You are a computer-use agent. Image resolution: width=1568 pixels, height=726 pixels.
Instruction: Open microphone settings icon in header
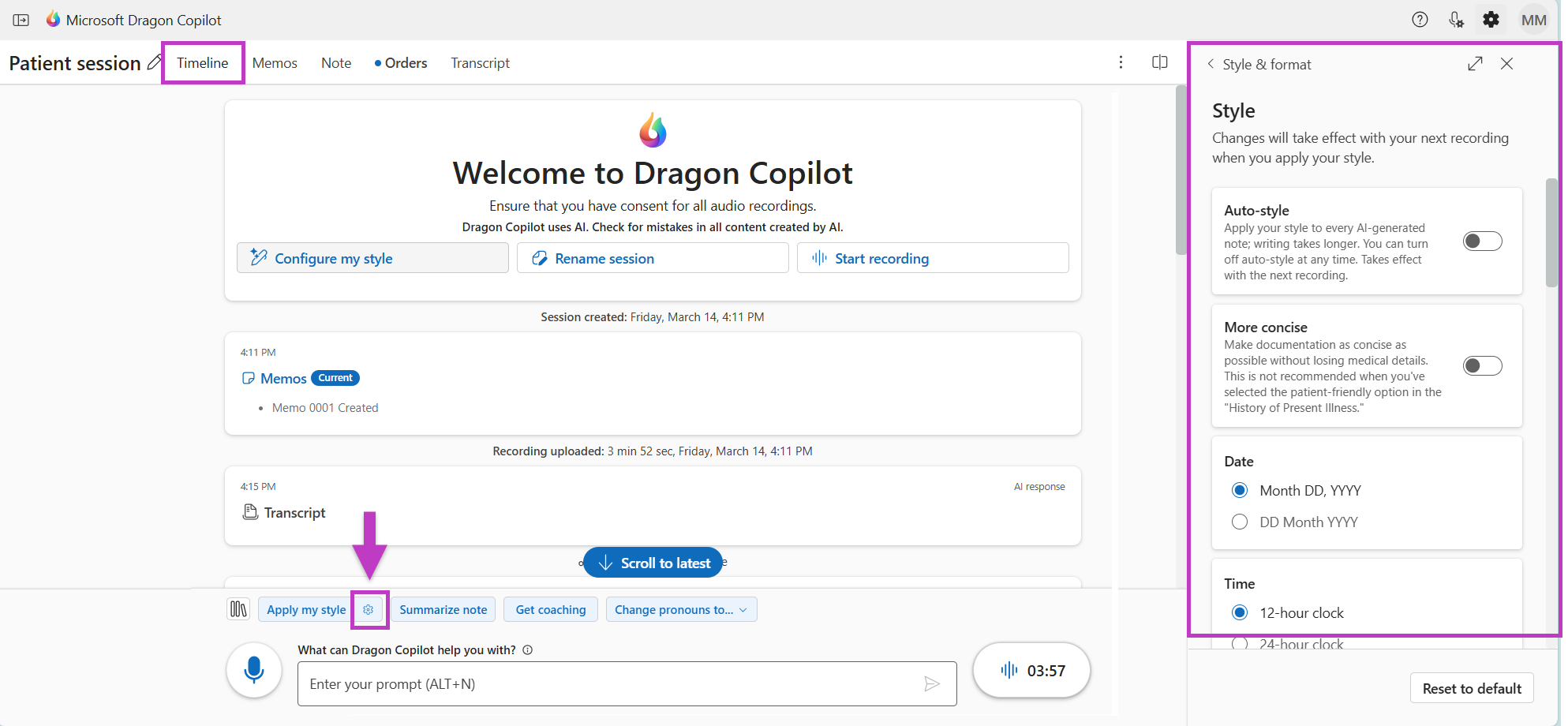point(1456,20)
